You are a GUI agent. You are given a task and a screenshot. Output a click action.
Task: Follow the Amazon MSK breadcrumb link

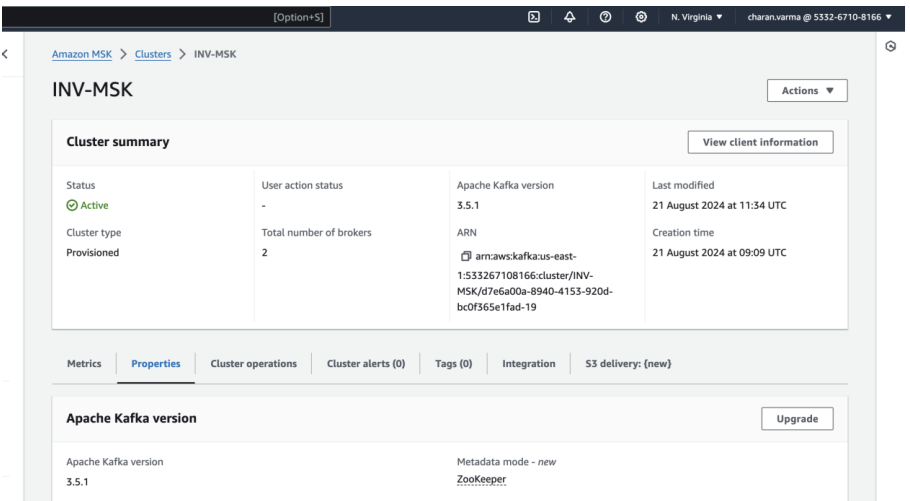pyautogui.click(x=82, y=54)
